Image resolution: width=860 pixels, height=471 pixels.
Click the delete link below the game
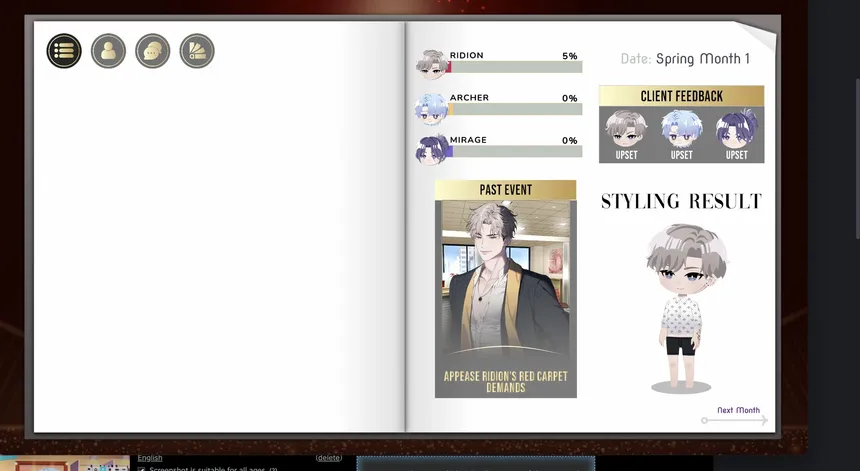click(x=329, y=458)
